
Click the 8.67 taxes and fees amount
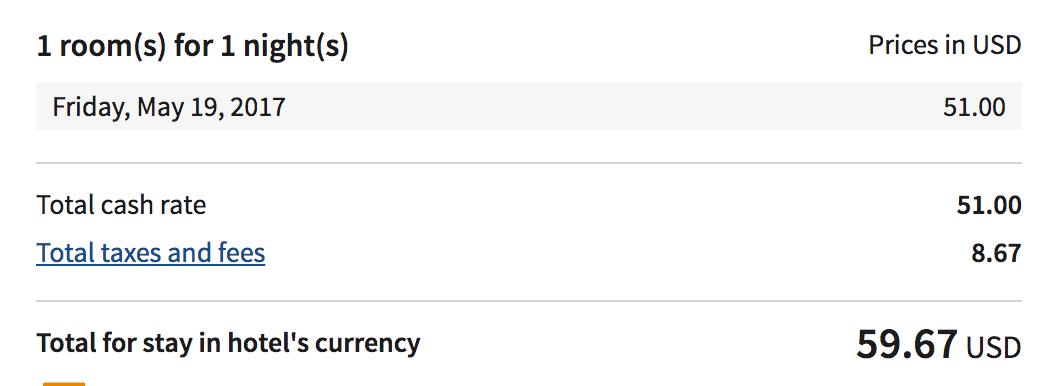(x=997, y=253)
